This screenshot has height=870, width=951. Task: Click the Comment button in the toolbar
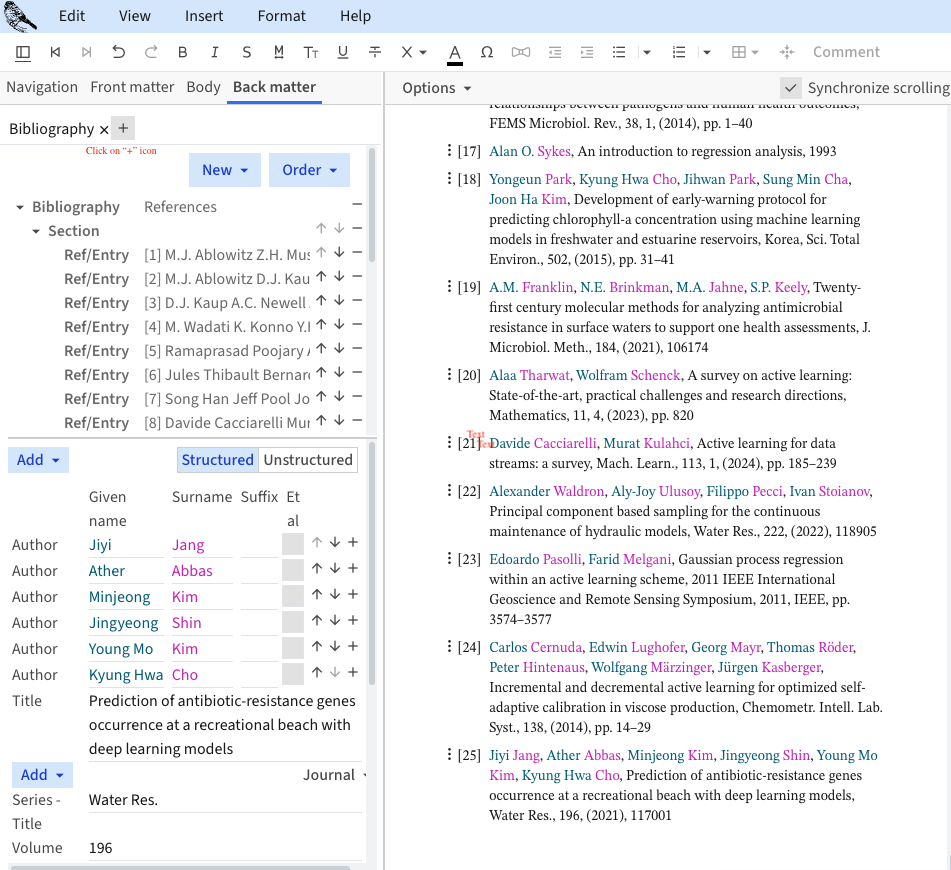[846, 52]
